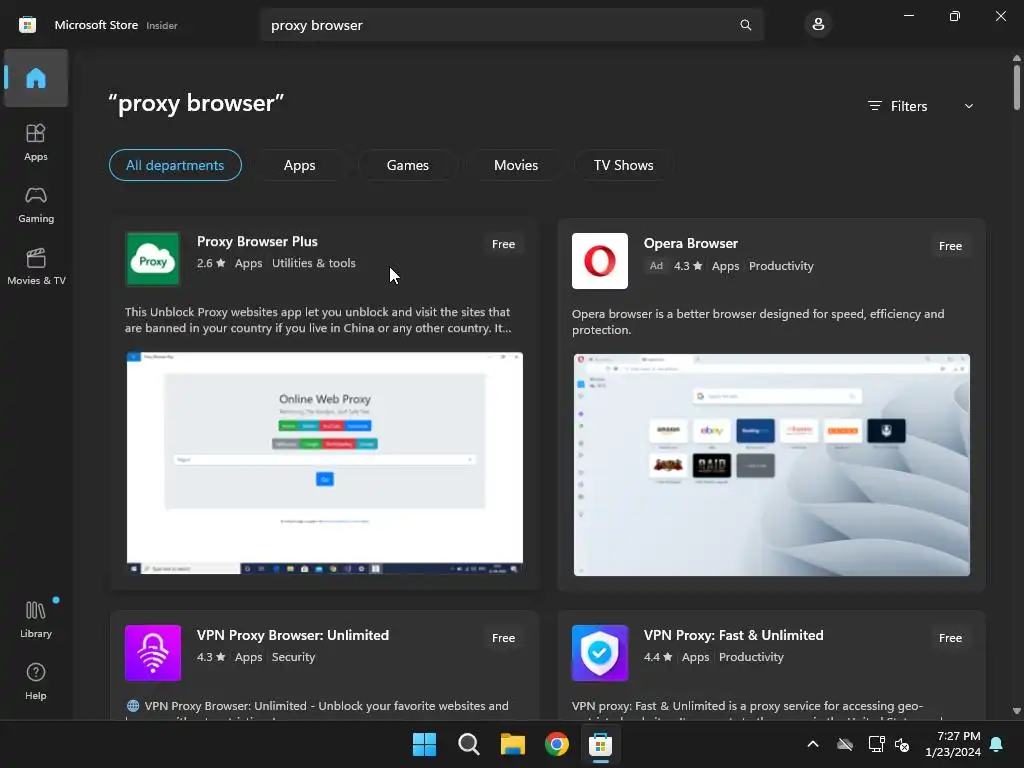The image size is (1024, 768).
Task: Select the TV Shows filter tab
Action: [624, 165]
